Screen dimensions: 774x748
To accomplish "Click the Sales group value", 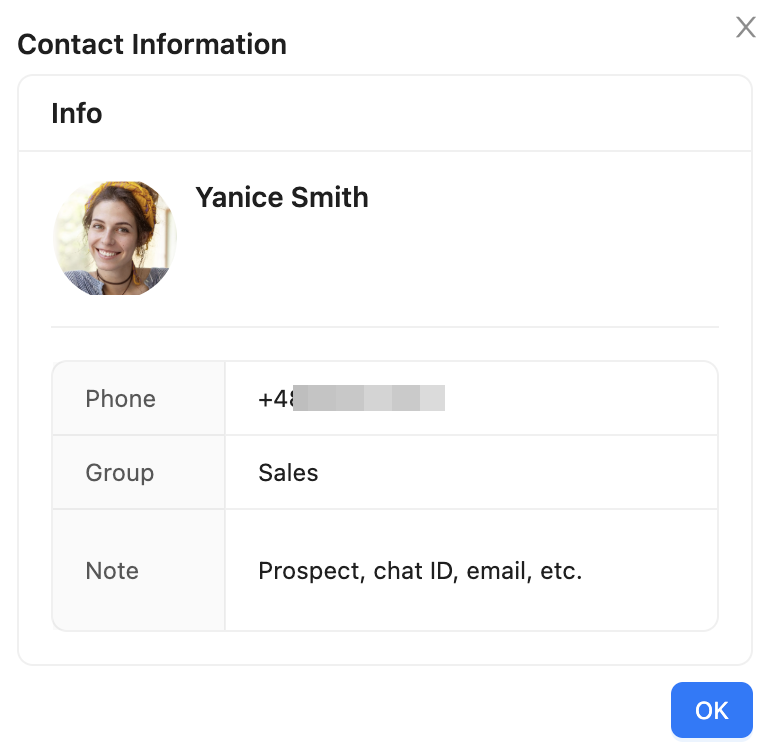I will pos(288,473).
